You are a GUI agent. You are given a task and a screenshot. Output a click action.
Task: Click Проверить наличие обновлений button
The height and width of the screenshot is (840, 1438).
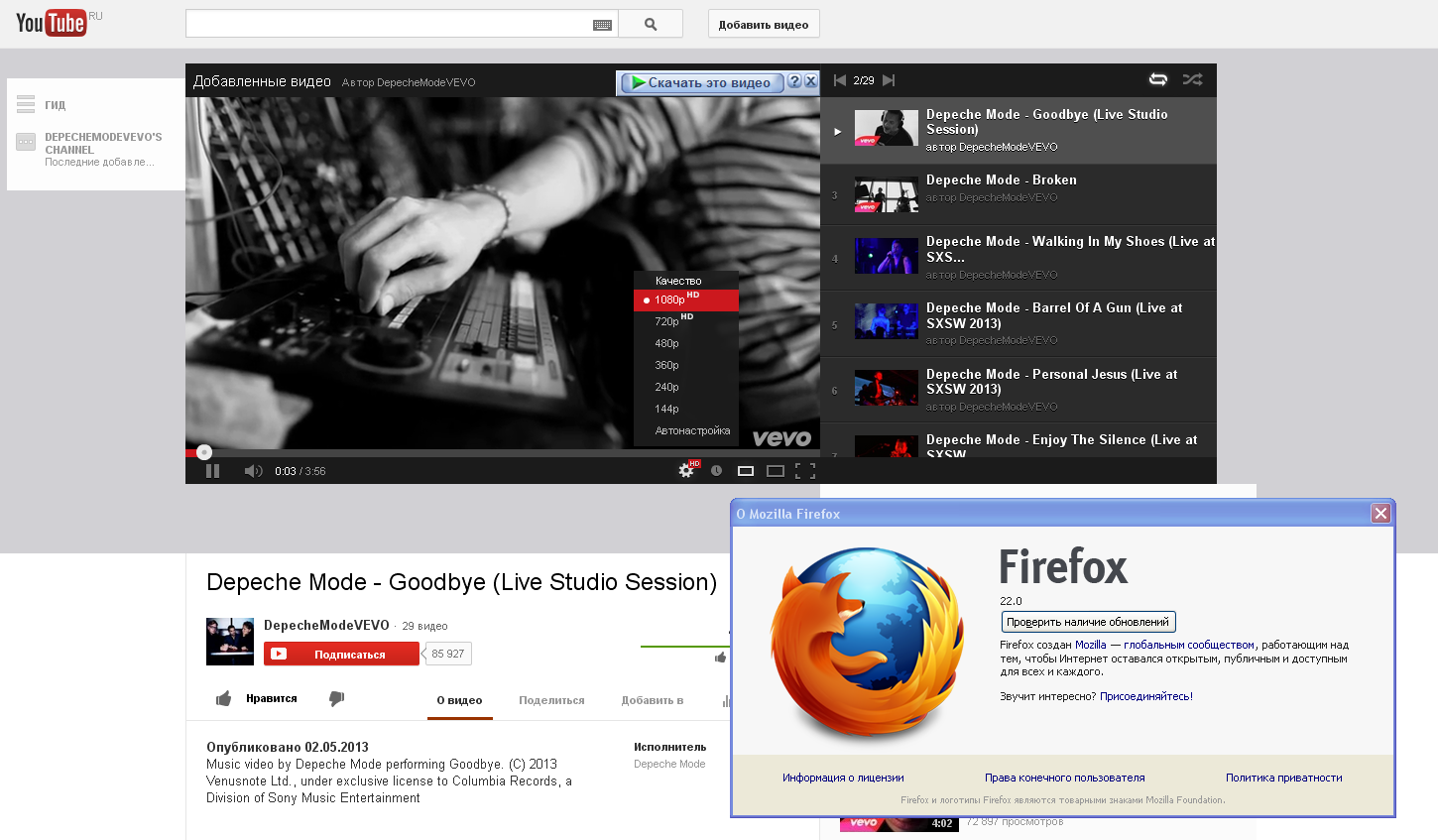click(1088, 622)
